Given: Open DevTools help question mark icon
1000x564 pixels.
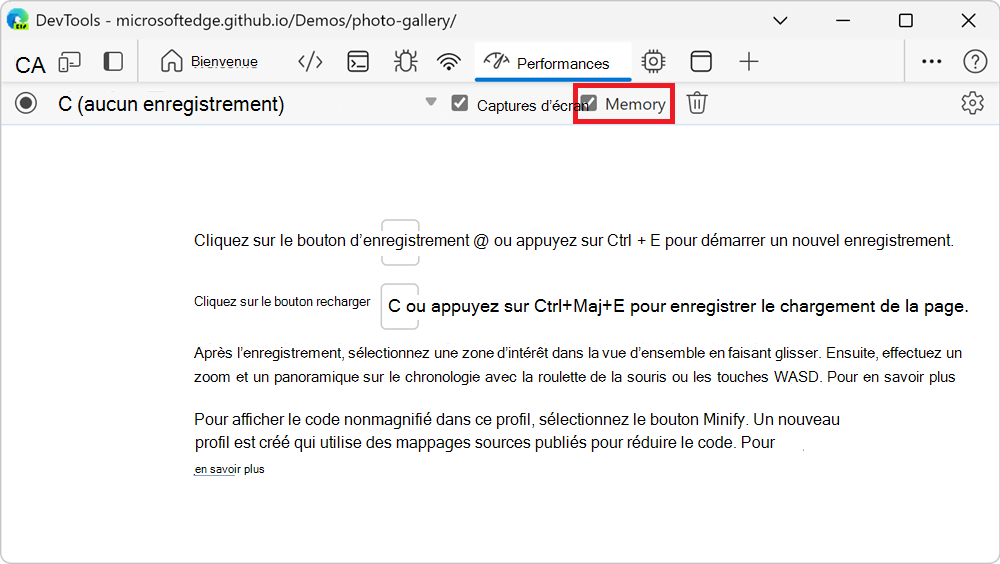Looking at the screenshot, I should pyautogui.click(x=975, y=61).
